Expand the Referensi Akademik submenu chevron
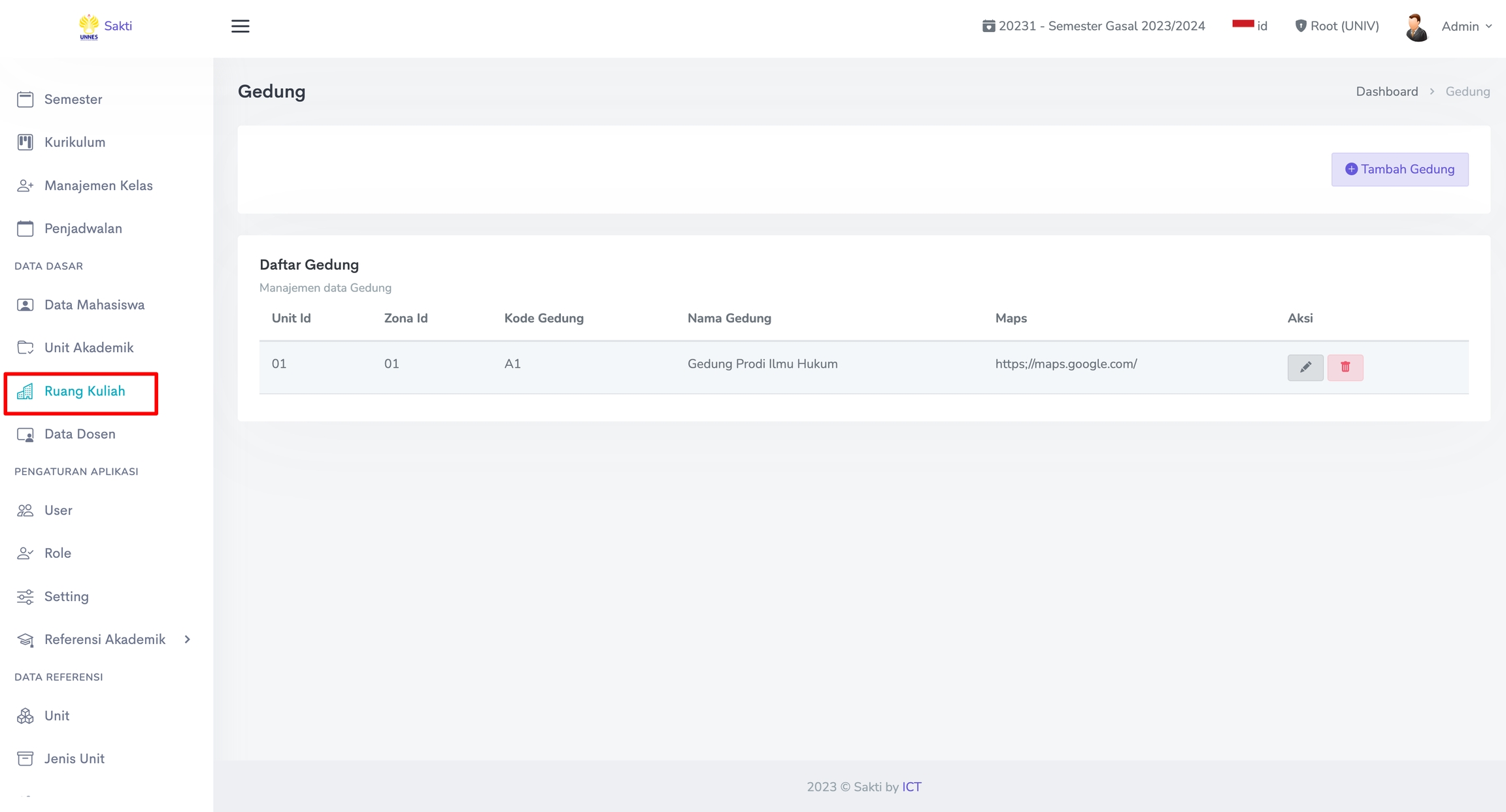The width and height of the screenshot is (1506, 812). point(188,640)
